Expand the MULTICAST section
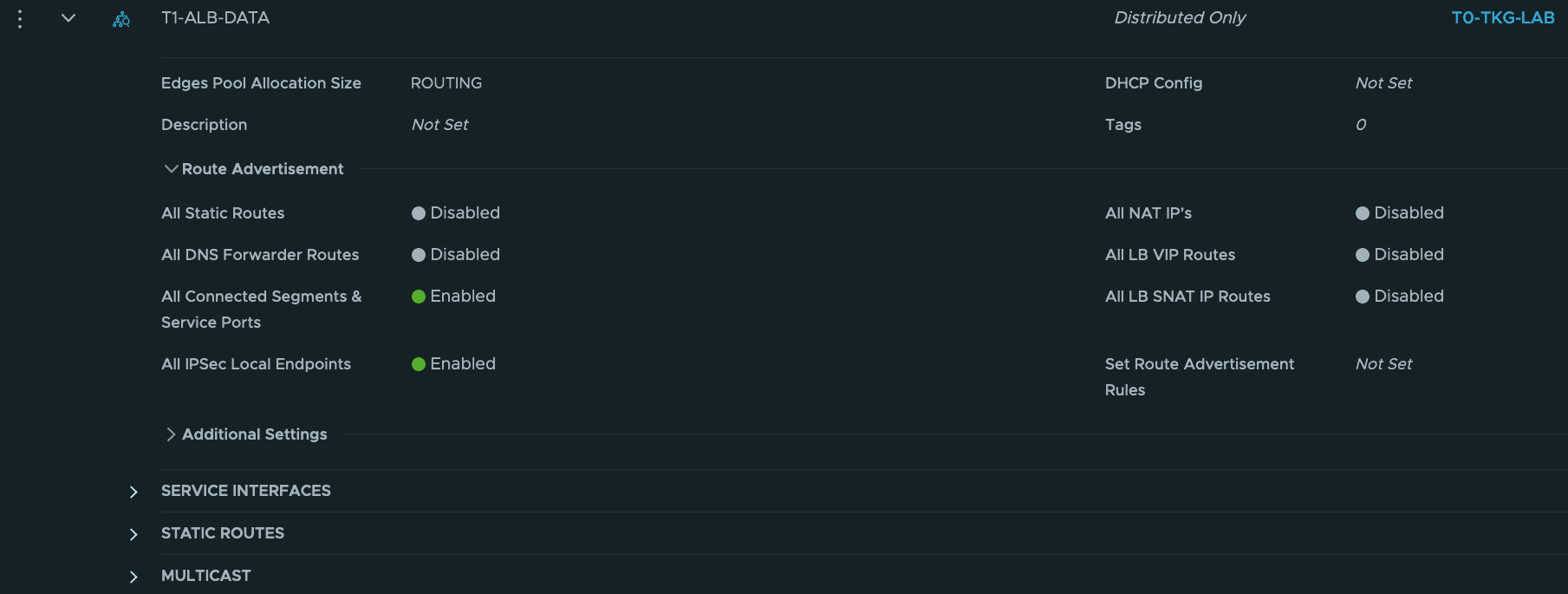The height and width of the screenshot is (594, 1568). pos(133,576)
